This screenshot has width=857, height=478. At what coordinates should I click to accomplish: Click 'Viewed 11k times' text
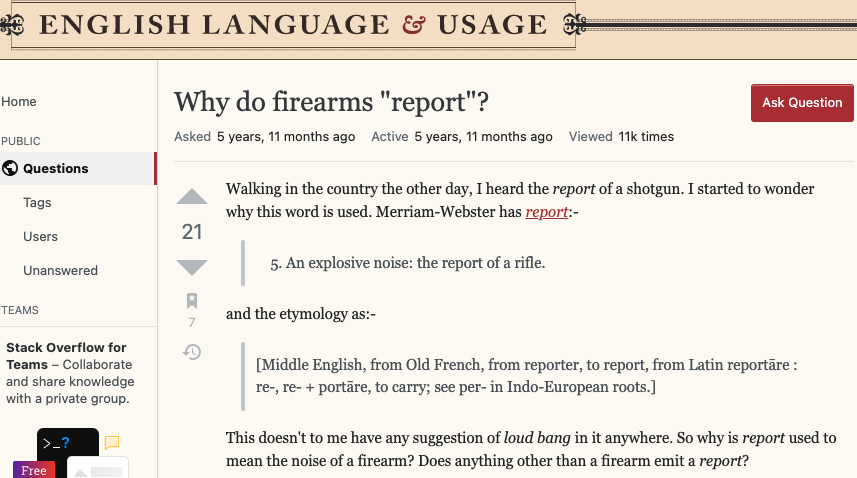click(621, 137)
